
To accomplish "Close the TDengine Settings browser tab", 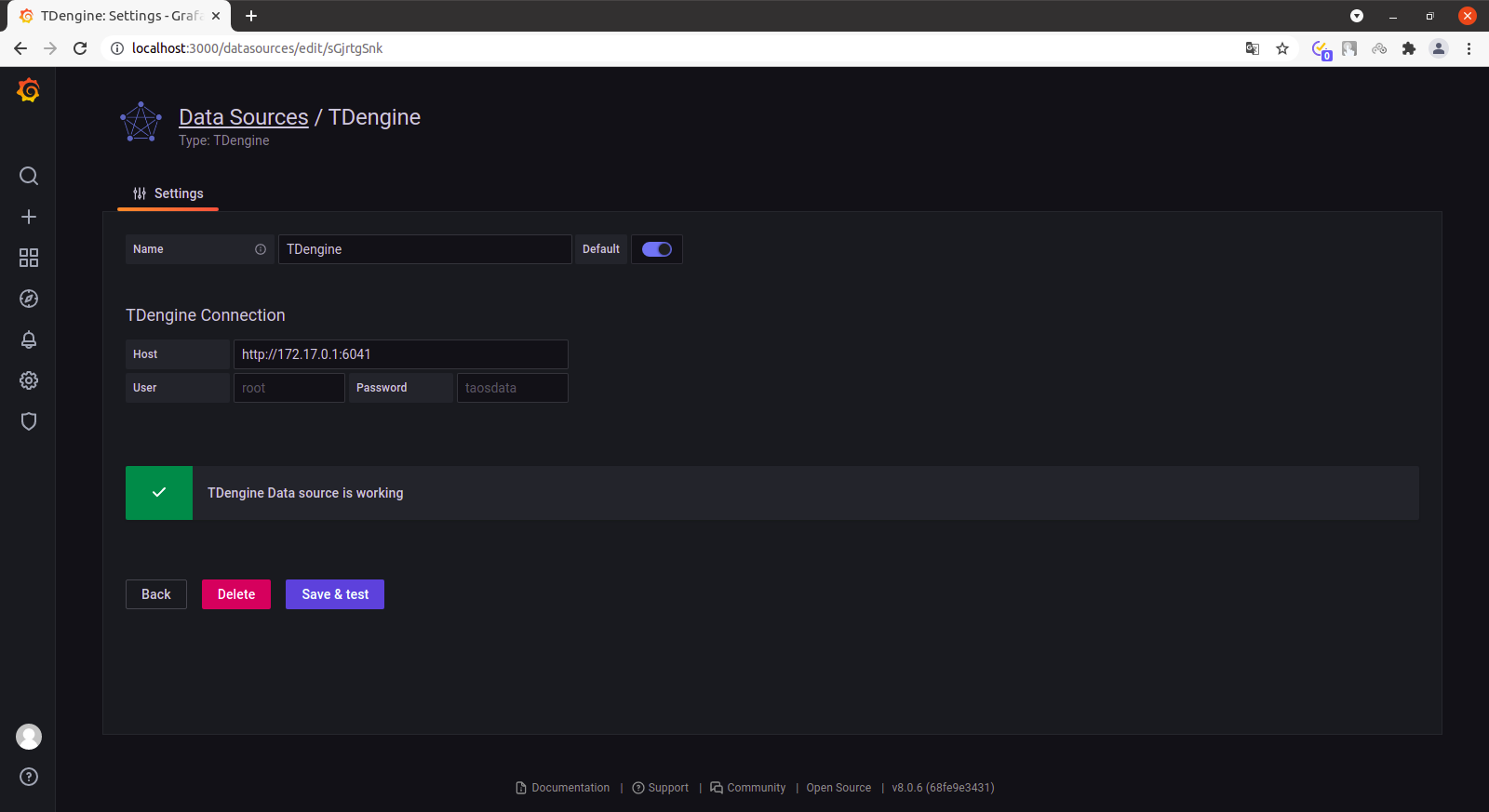I will click(x=216, y=16).
